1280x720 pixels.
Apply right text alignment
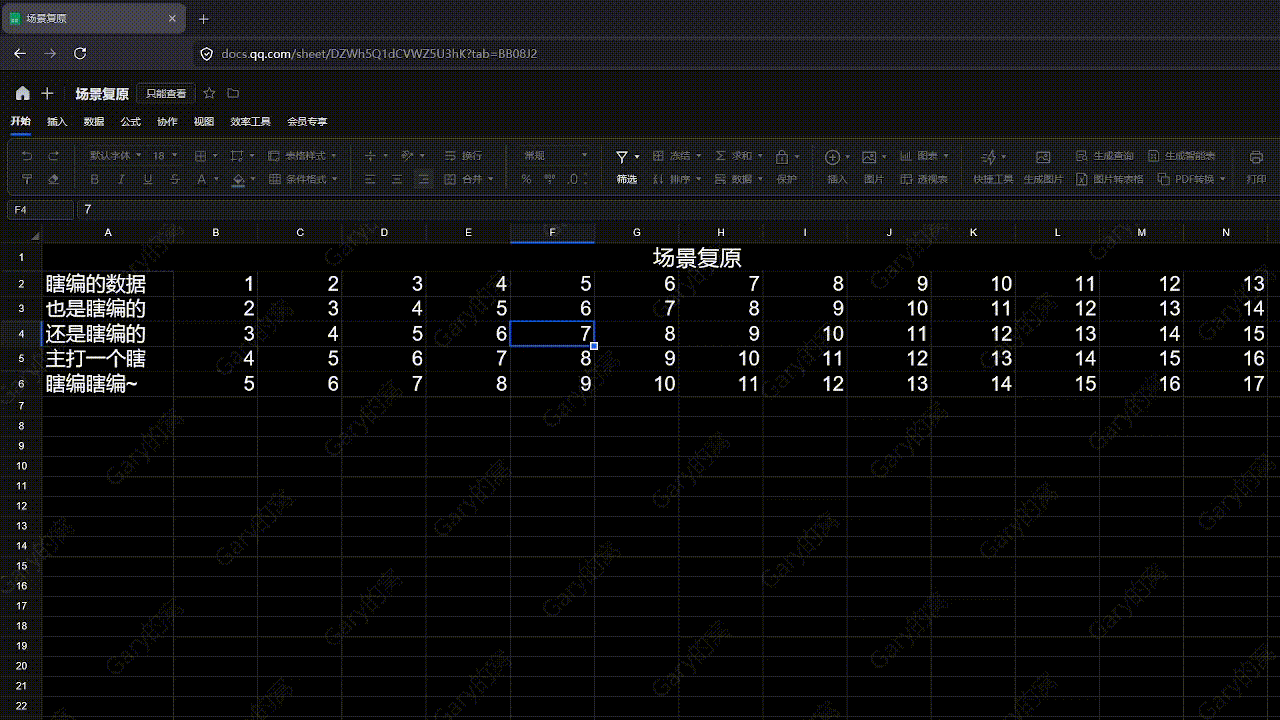pos(423,180)
